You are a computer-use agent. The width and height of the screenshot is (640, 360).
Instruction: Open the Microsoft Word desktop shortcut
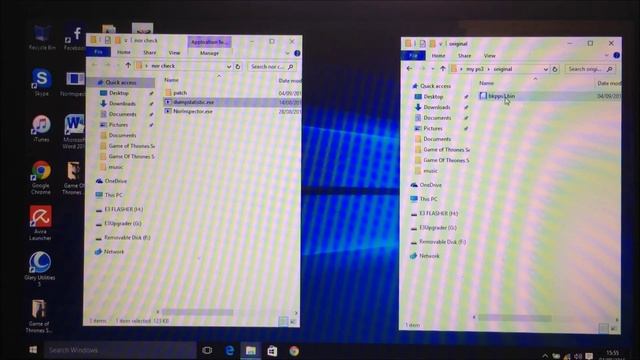pyautogui.click(x=73, y=131)
